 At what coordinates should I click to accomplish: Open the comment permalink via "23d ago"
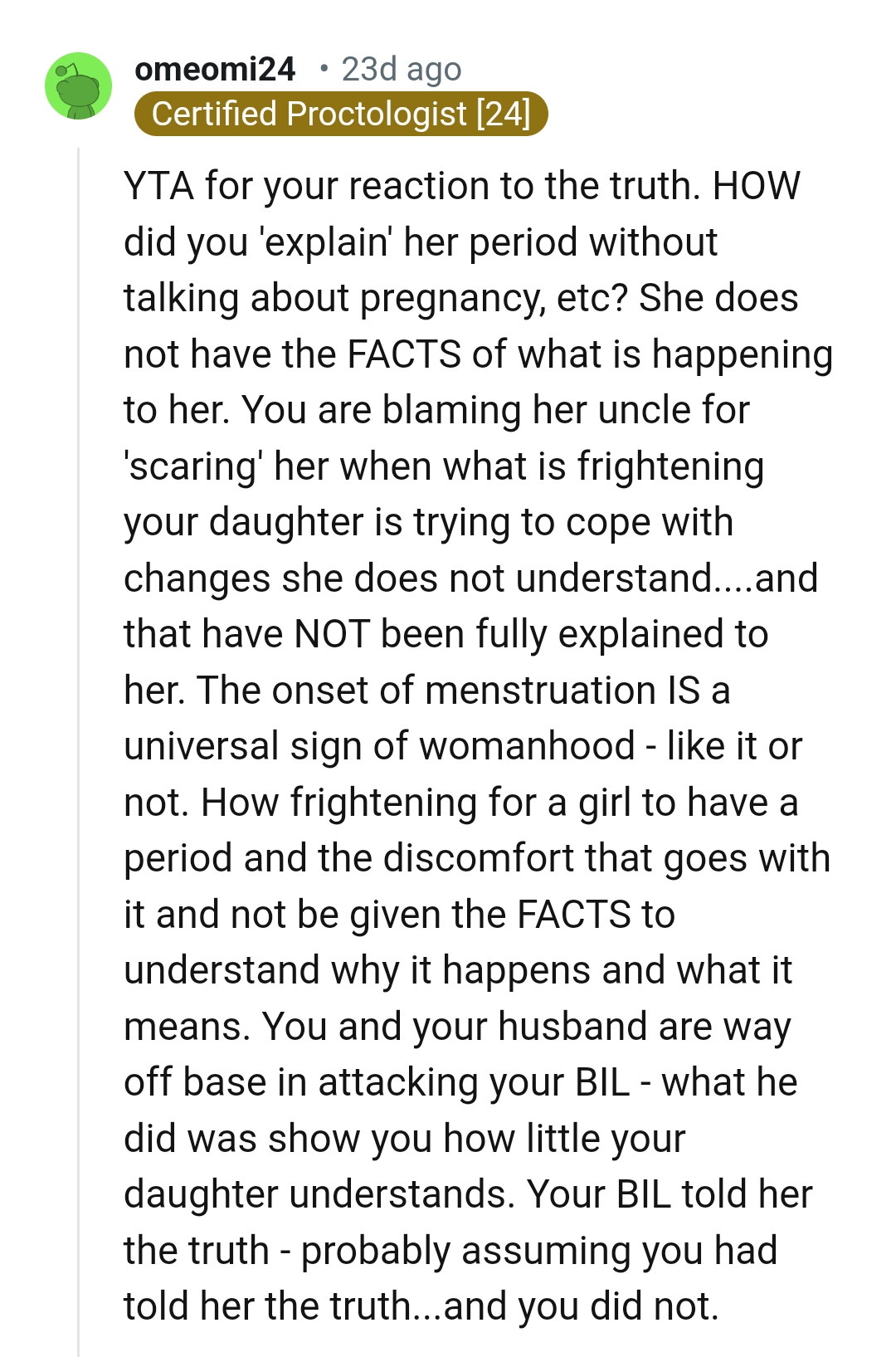point(401,70)
